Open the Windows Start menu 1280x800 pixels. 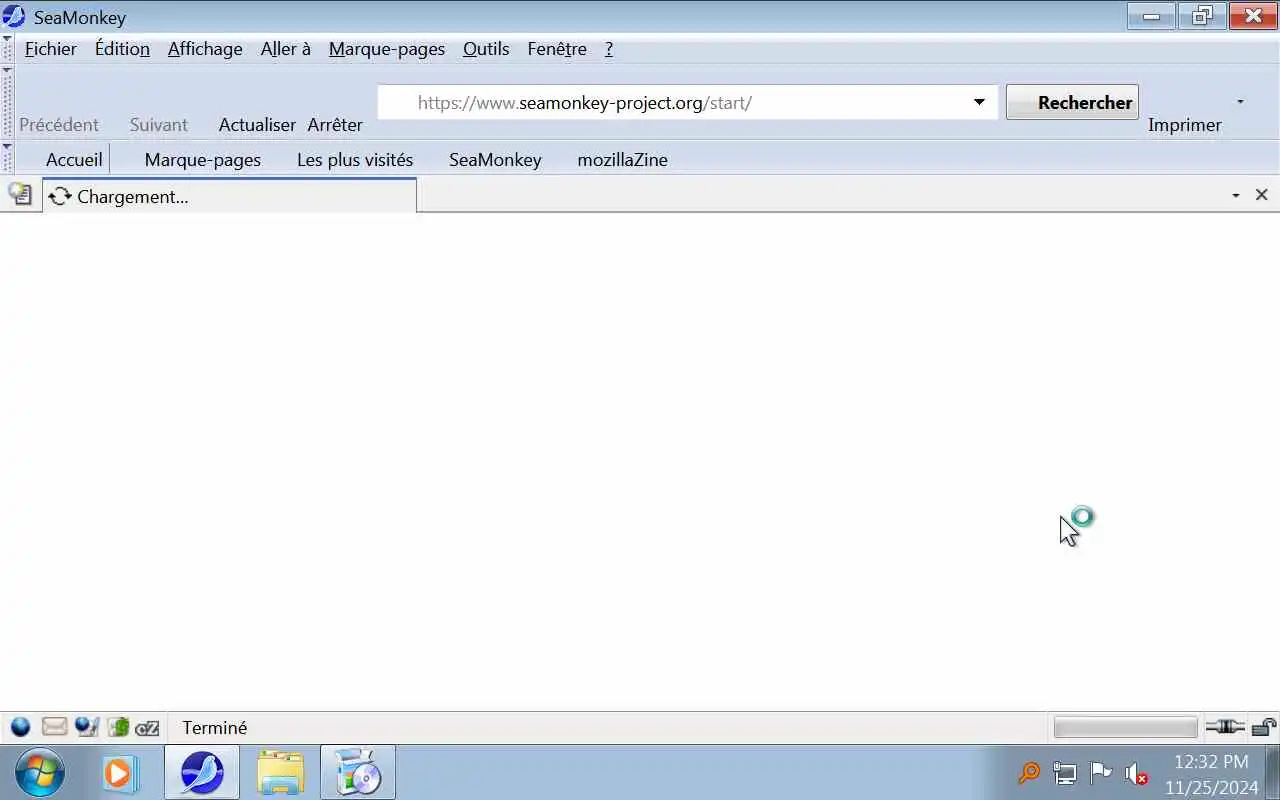coord(40,773)
